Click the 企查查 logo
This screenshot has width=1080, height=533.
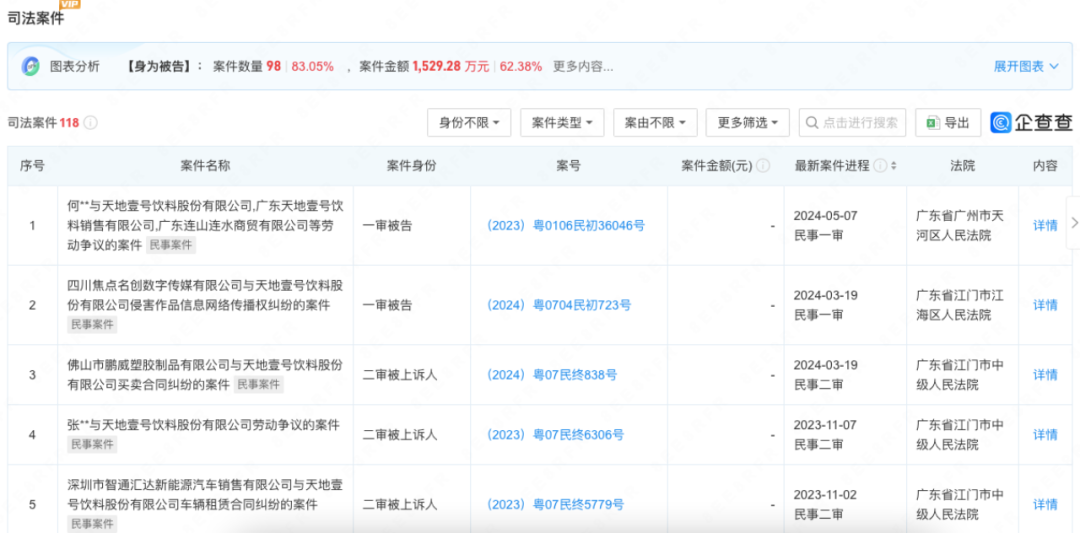1031,123
